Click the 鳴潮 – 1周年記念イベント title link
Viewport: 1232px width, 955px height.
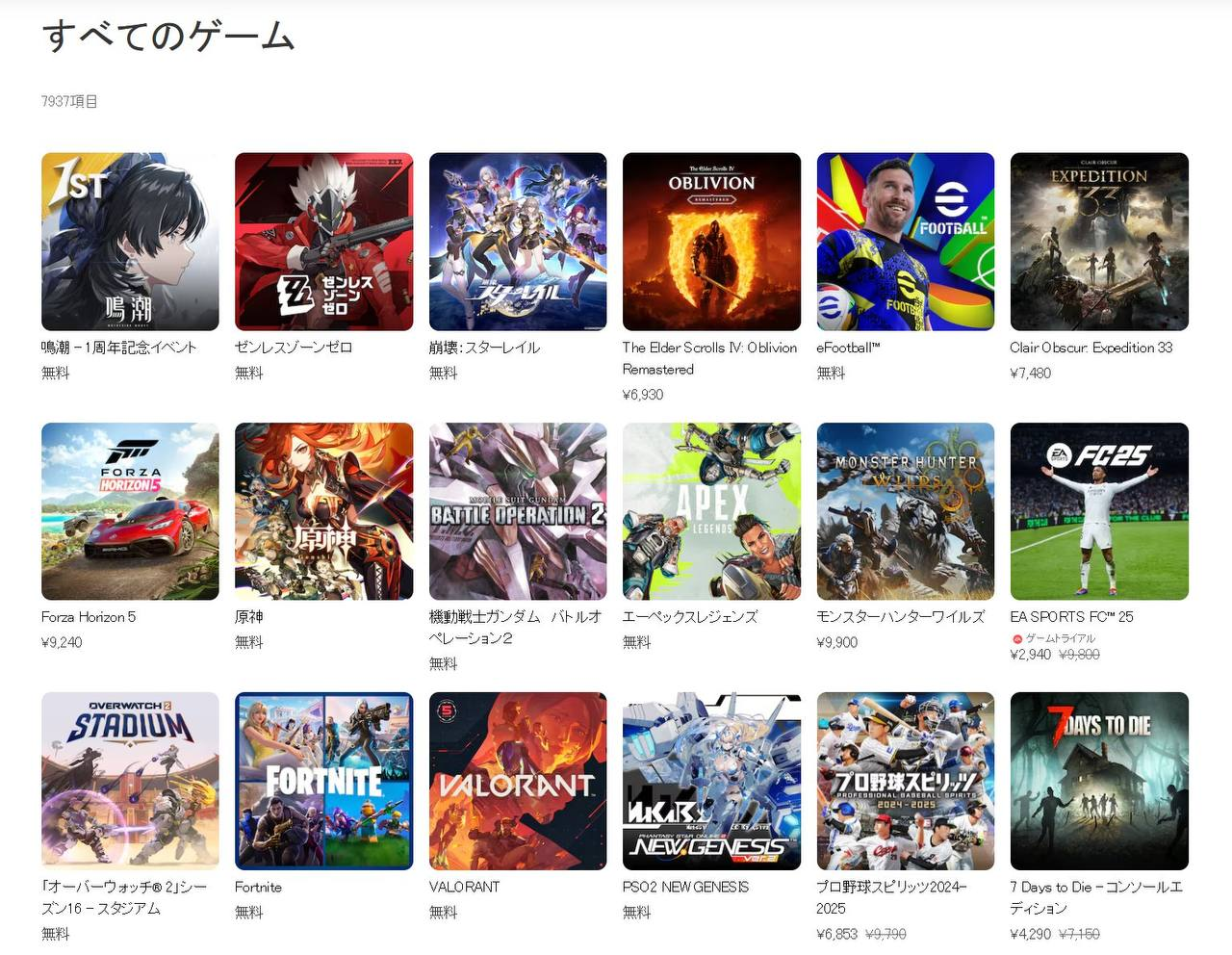pyautogui.click(x=118, y=348)
